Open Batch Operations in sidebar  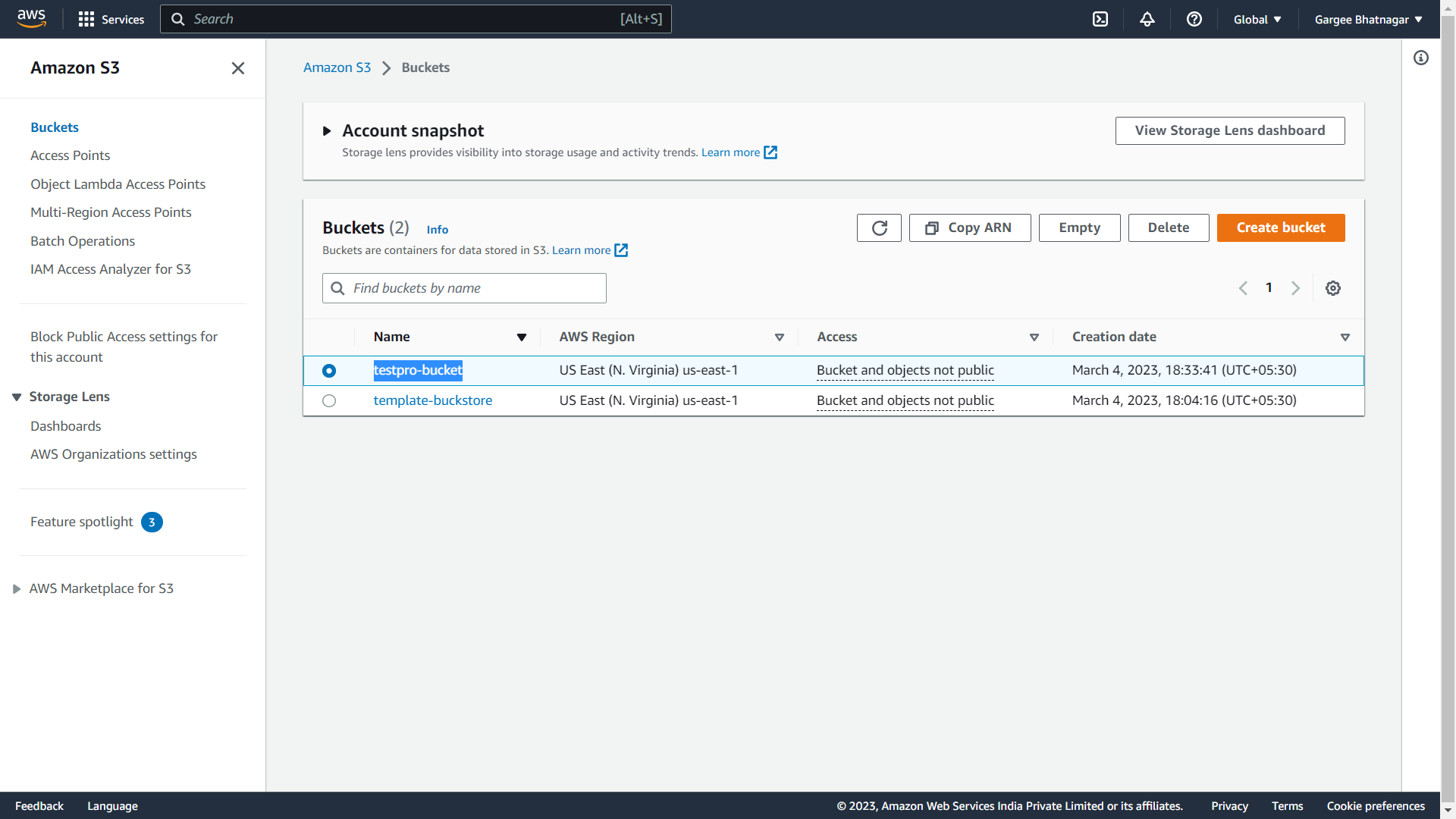(x=83, y=241)
